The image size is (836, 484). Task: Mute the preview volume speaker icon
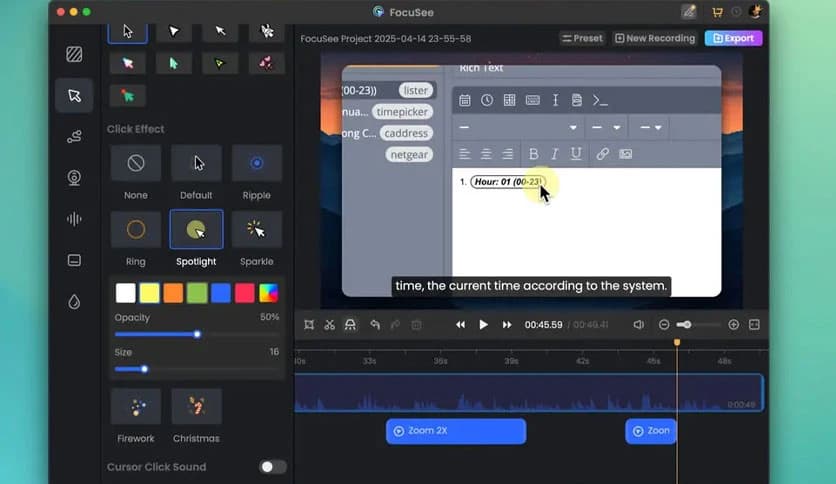[639, 325]
